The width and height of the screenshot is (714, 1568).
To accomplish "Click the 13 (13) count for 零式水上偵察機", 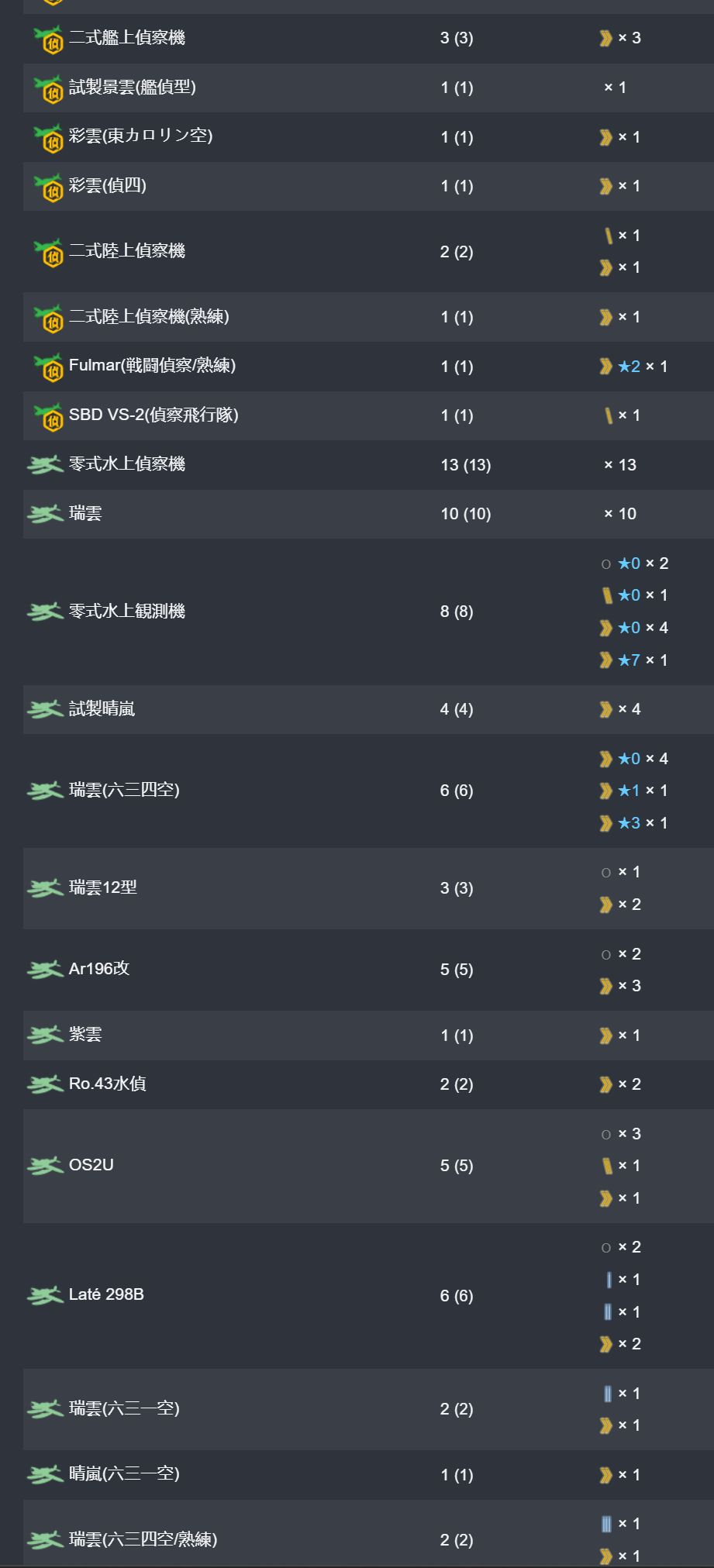I will [x=465, y=465].
